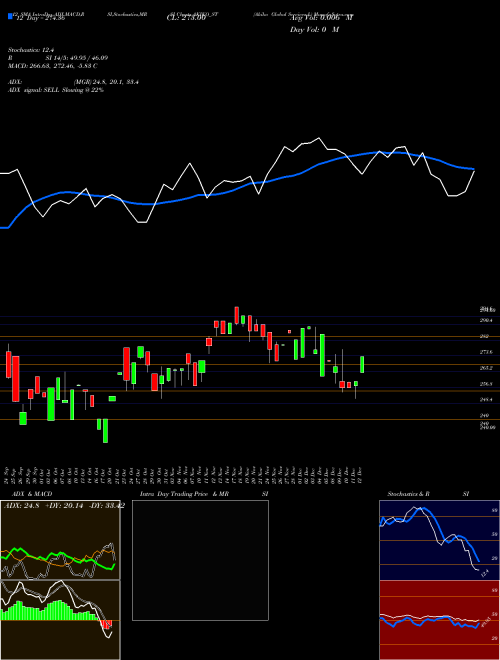Click the 290.4 price axis label
The height and width of the screenshot is (660, 500).
[x=487, y=320]
